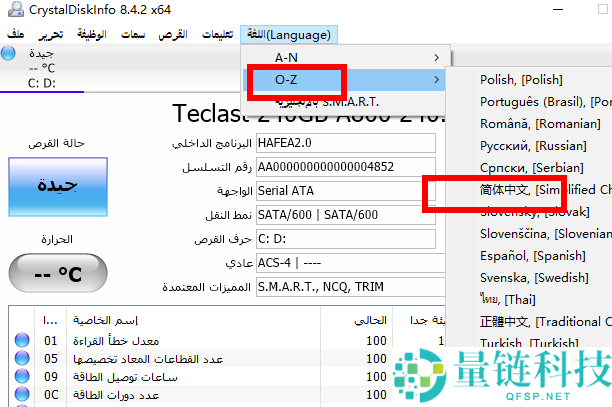This screenshot has height=407, width=612.
Task: Select Español [Spanish] language
Action: (x=533, y=256)
